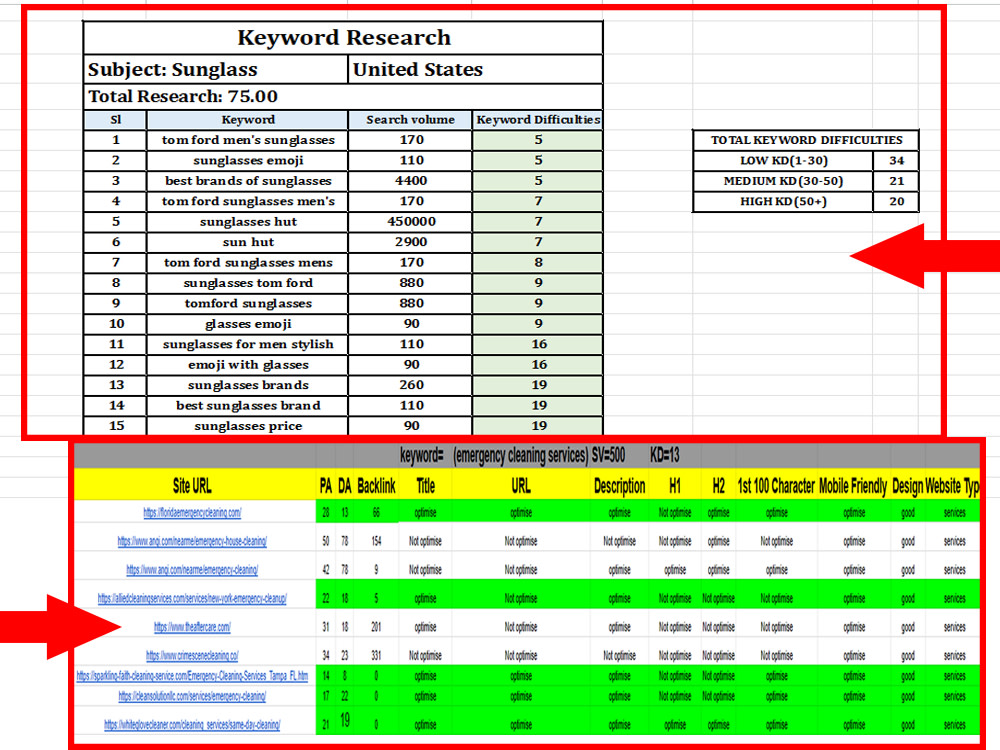The width and height of the screenshot is (1000, 750).
Task: Select the 260 search volume cell
Action: pyautogui.click(x=411, y=385)
